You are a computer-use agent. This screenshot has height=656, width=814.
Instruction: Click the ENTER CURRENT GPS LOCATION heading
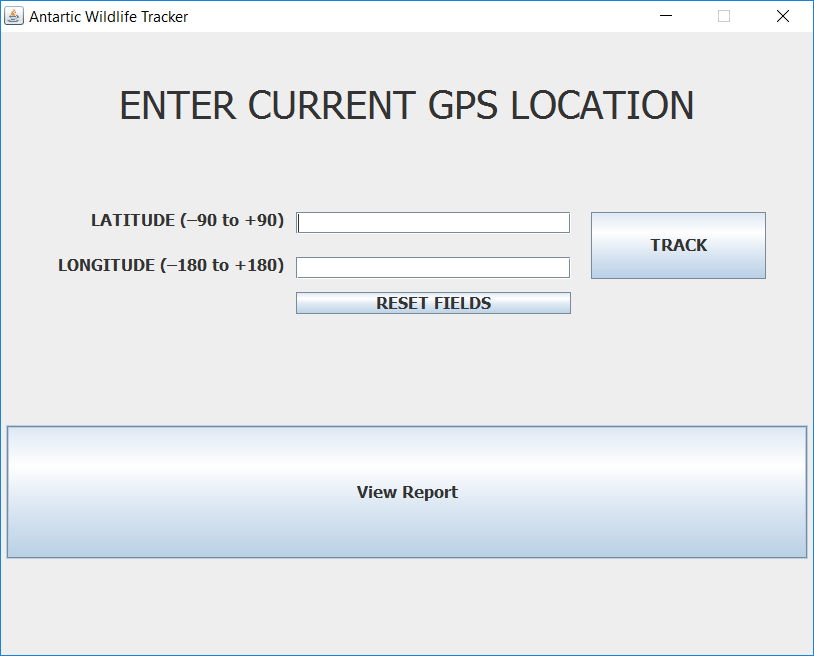pos(406,106)
